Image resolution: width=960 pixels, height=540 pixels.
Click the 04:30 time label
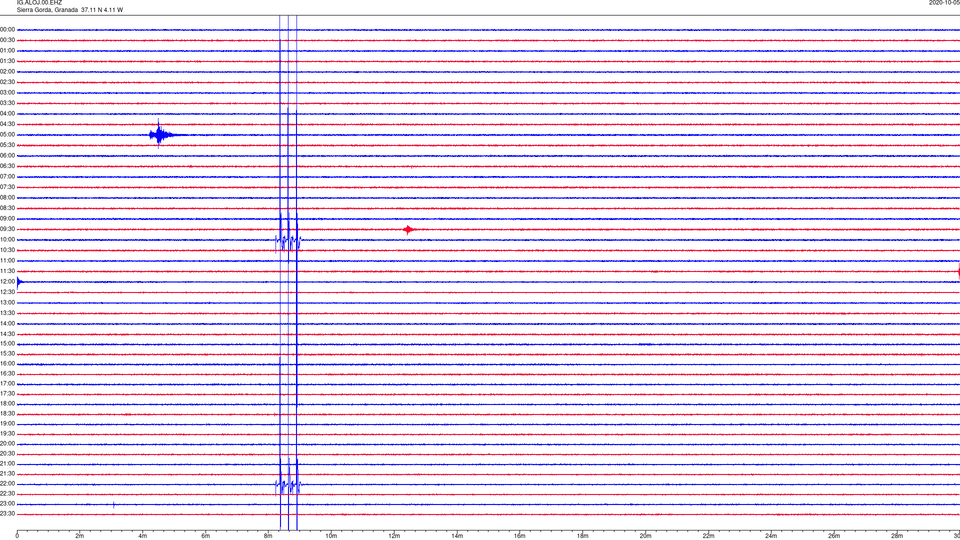point(7,124)
